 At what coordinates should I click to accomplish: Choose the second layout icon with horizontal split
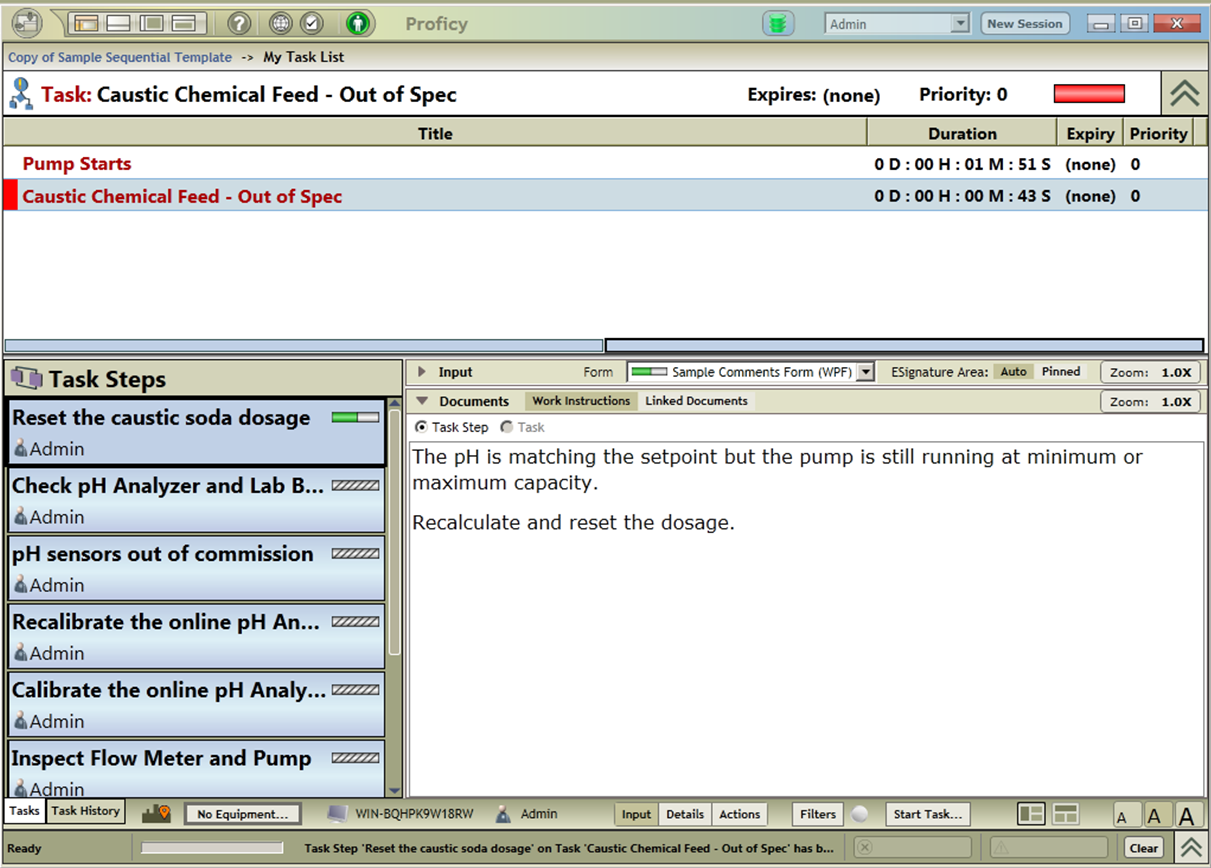118,23
